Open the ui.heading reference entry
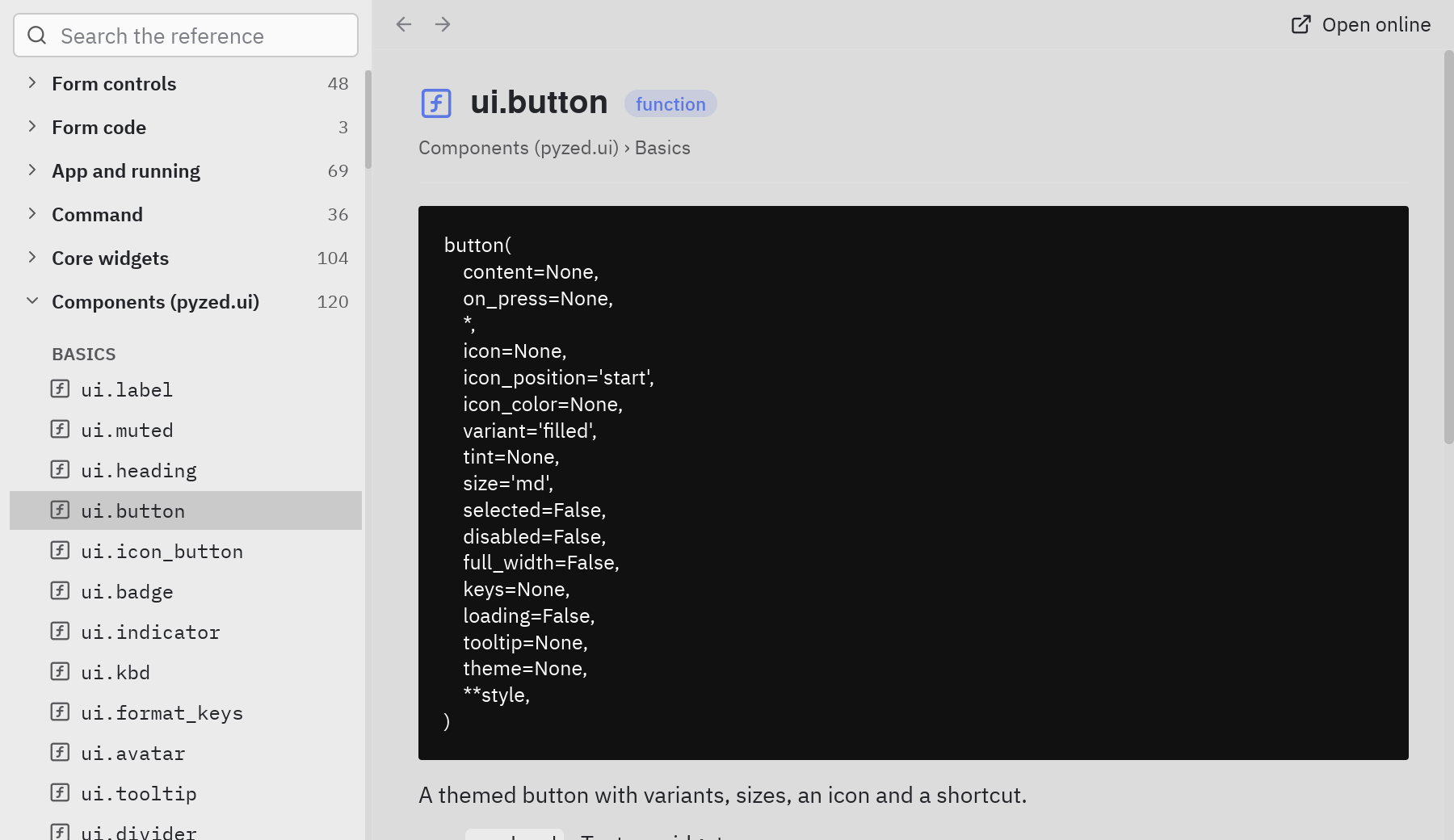This screenshot has width=1454, height=840. click(x=186, y=470)
